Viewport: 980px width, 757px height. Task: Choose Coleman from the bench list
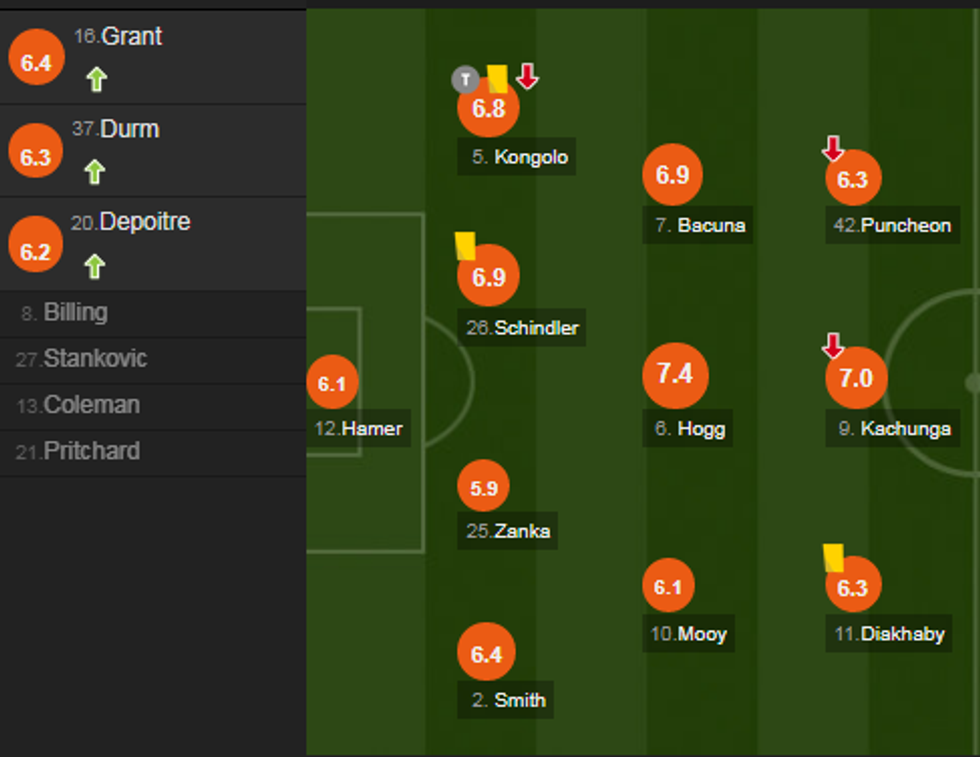(x=91, y=405)
